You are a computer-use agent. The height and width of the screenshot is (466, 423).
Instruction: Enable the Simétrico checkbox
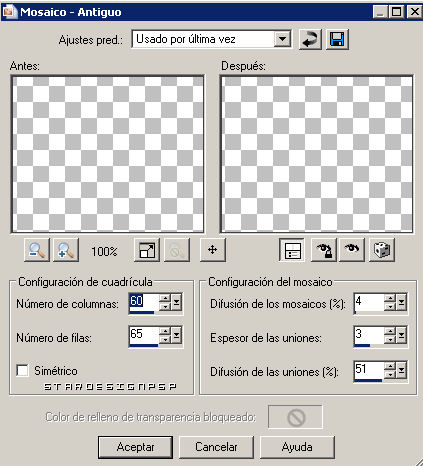tap(22, 370)
